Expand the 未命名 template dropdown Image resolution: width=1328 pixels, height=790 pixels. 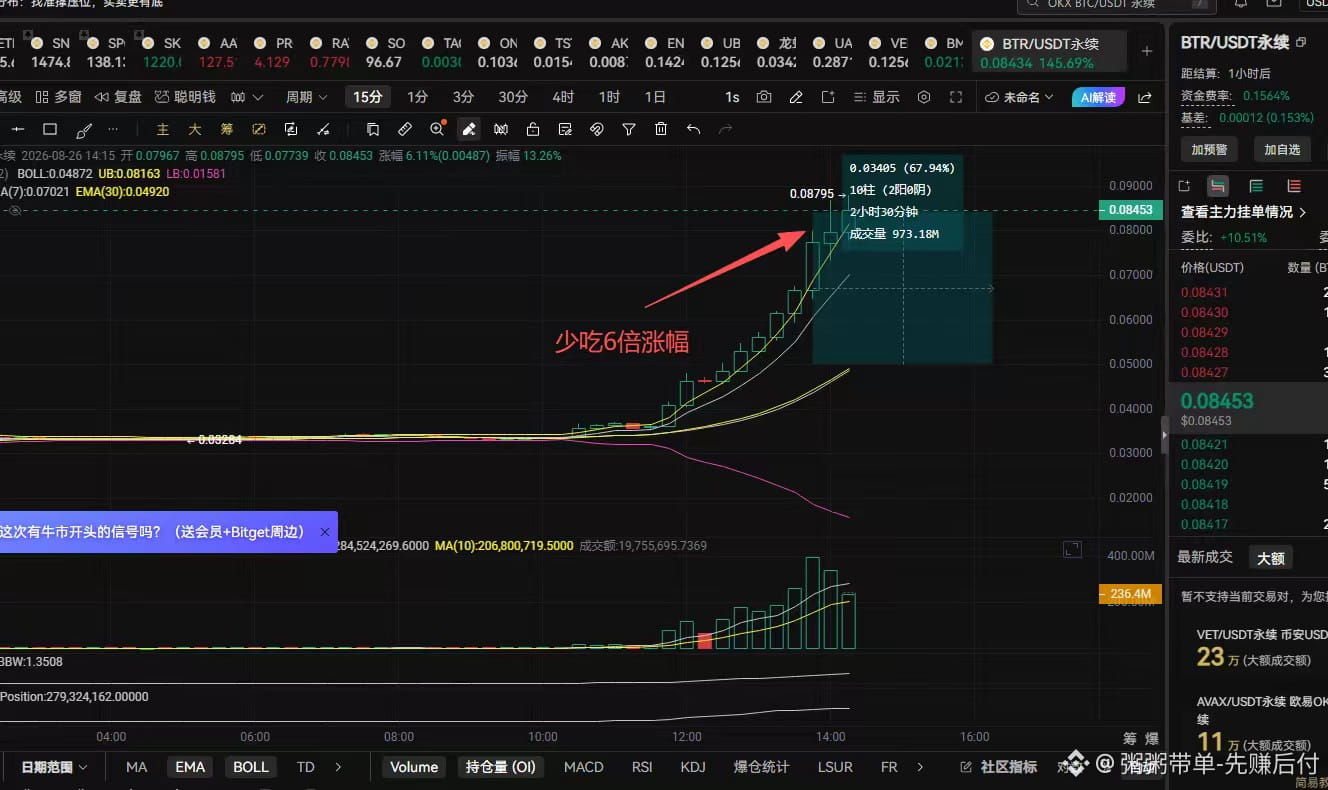1020,97
